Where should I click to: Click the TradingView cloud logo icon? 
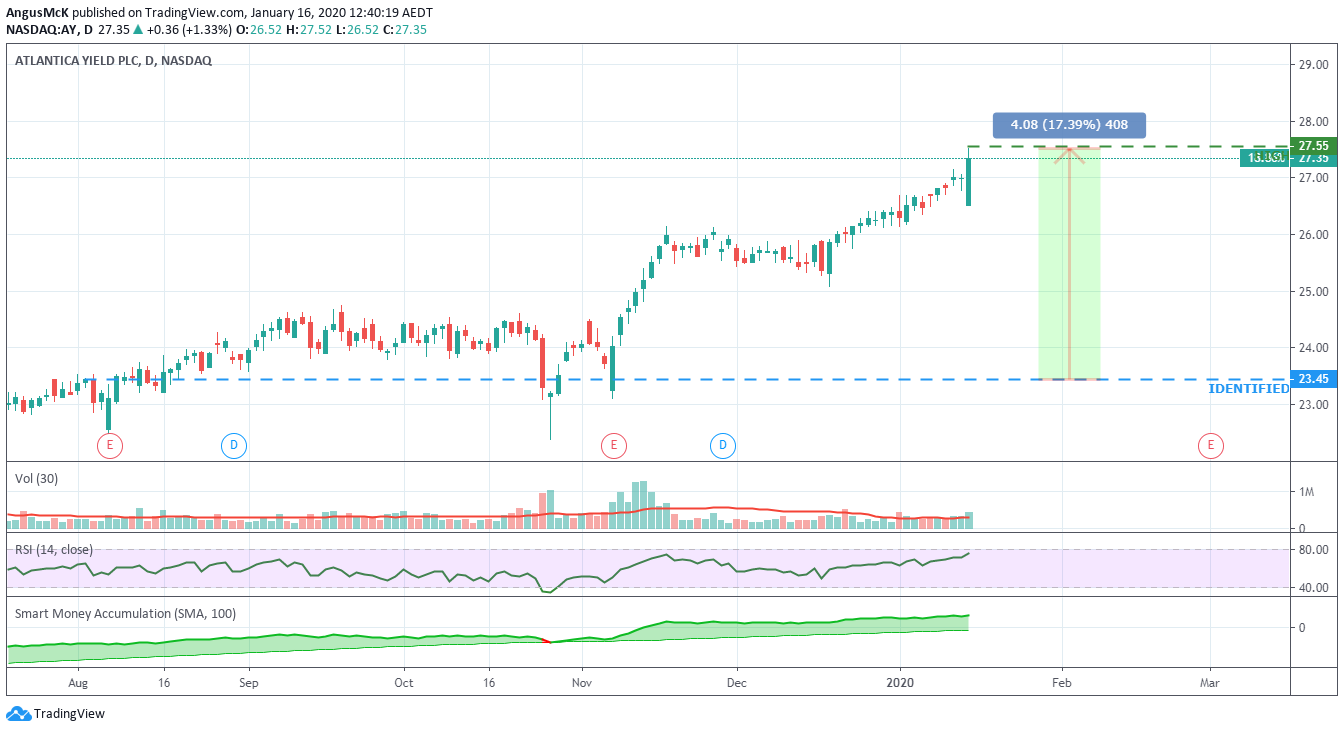coord(18,714)
